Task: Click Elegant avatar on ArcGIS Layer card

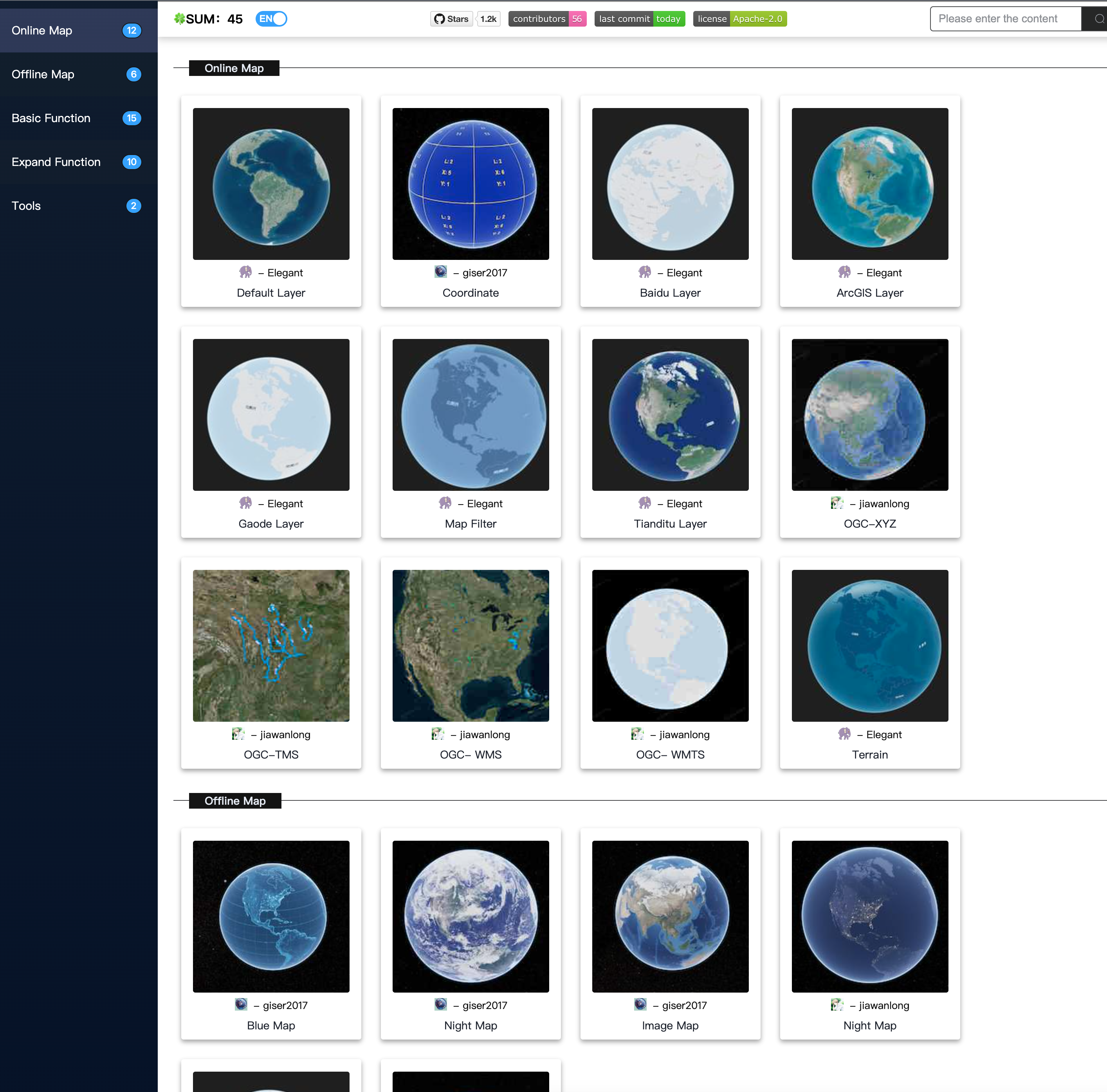Action: coord(845,272)
